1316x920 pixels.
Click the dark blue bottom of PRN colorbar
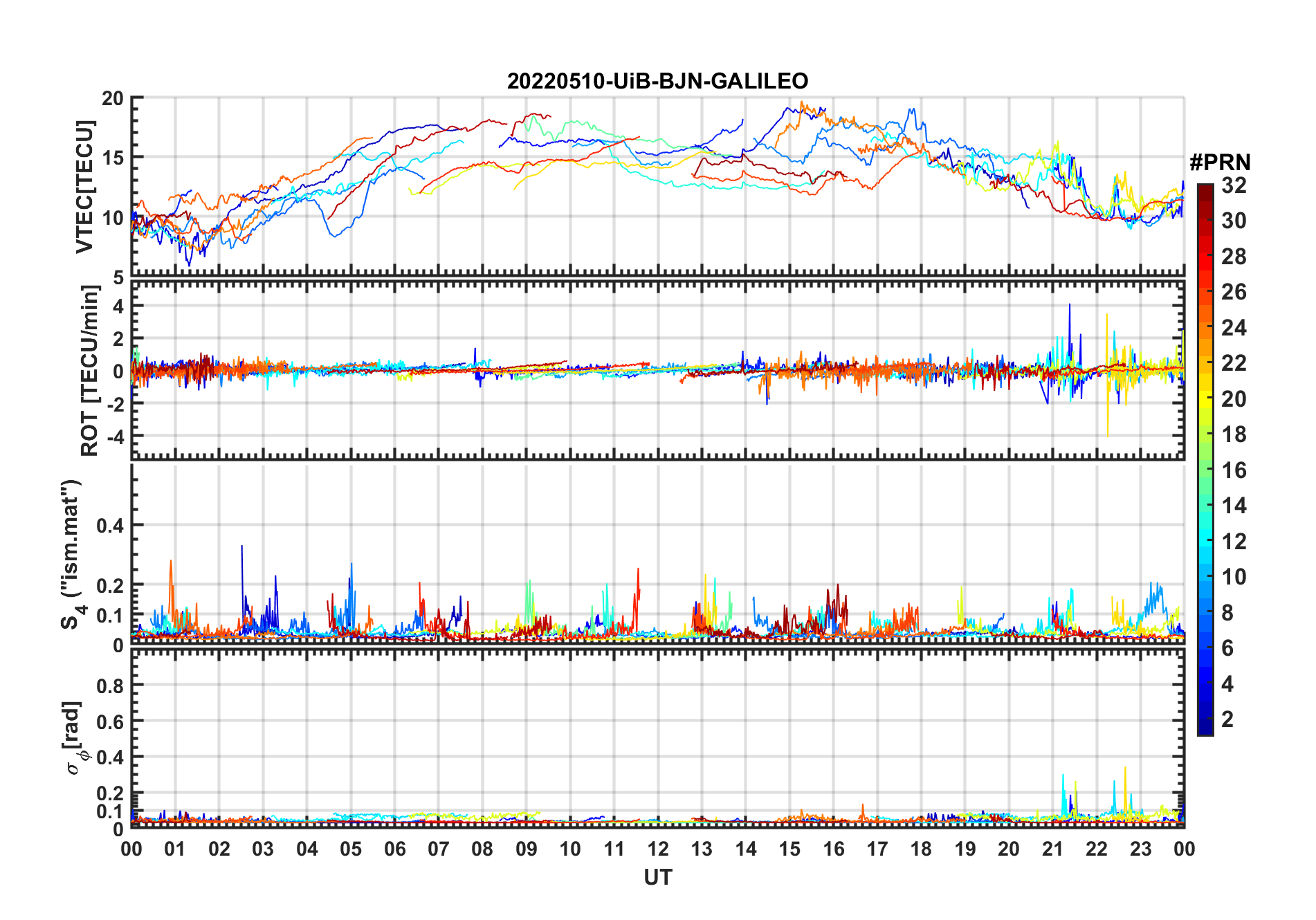[x=1205, y=726]
